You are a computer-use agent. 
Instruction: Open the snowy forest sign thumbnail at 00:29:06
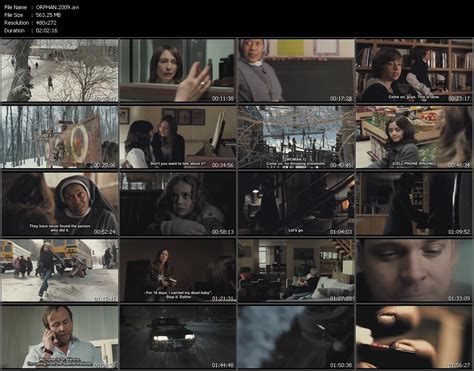(60, 137)
